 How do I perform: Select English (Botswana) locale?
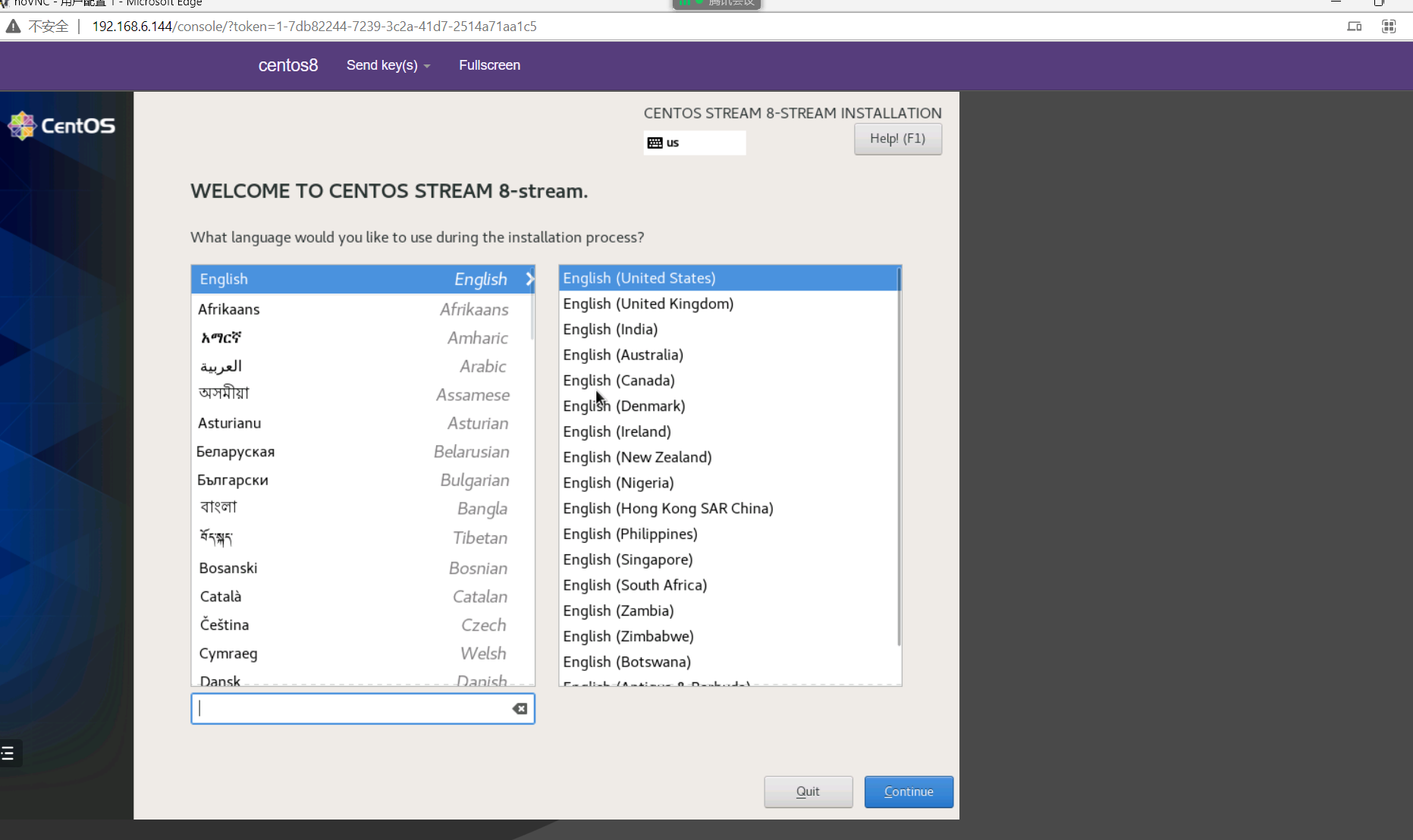point(728,663)
